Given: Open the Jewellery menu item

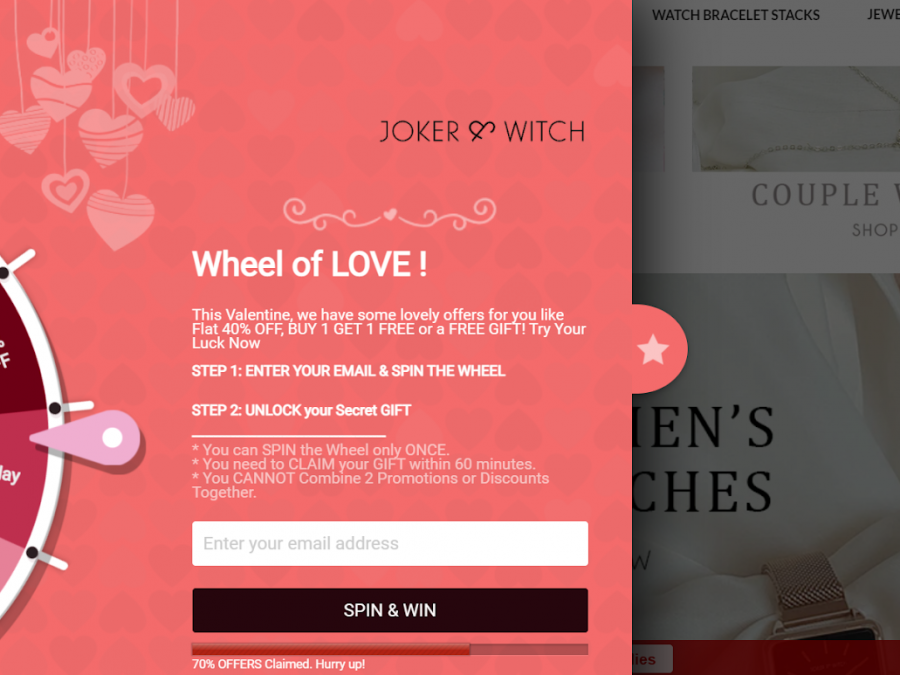Looking at the screenshot, I should point(883,15).
